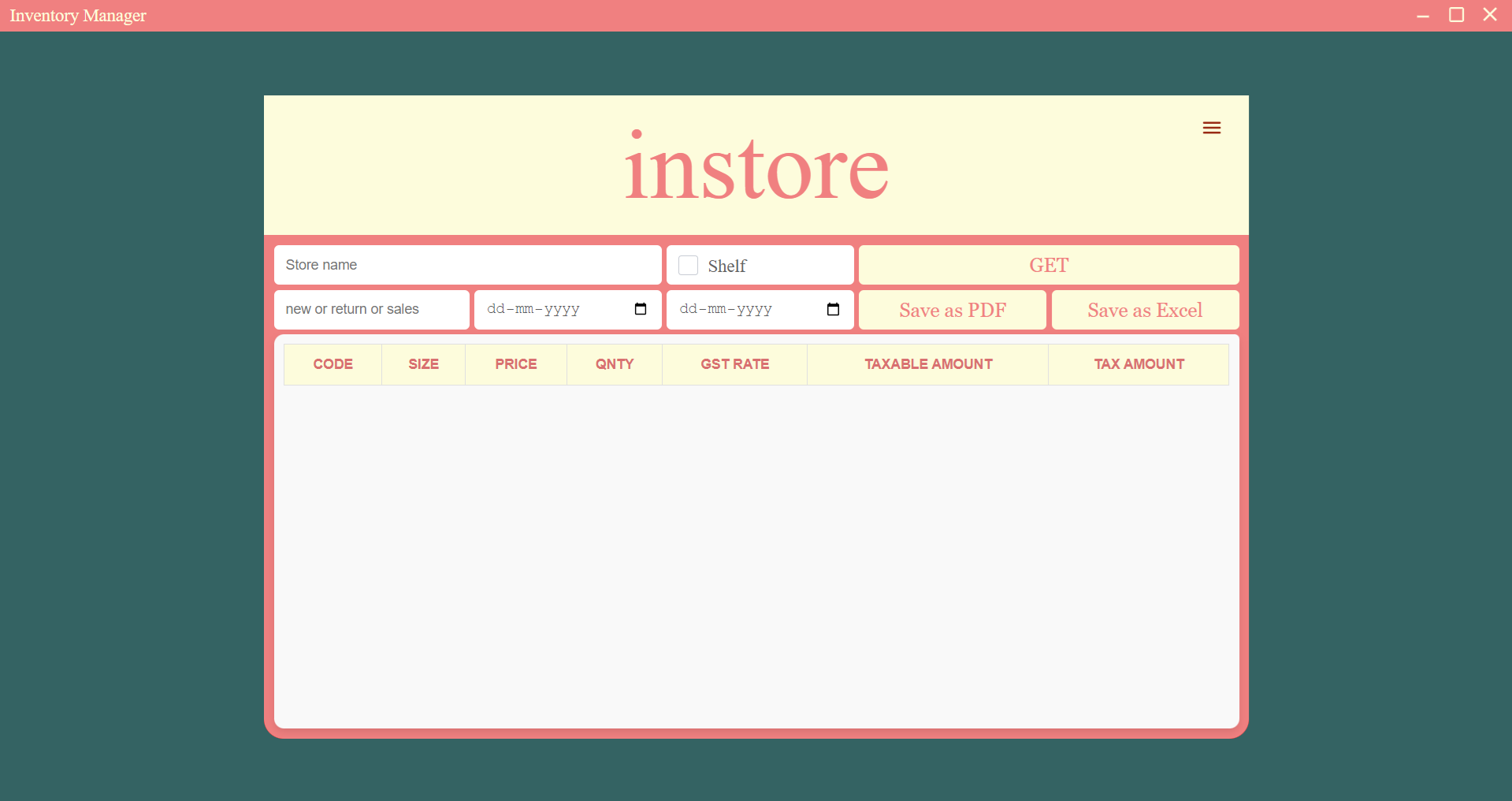Click the QNTY column header
This screenshot has width=1512, height=801.
[615, 364]
